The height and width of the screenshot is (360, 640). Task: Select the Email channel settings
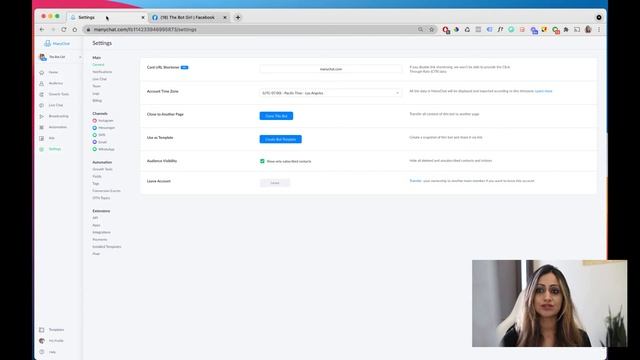[x=100, y=142]
